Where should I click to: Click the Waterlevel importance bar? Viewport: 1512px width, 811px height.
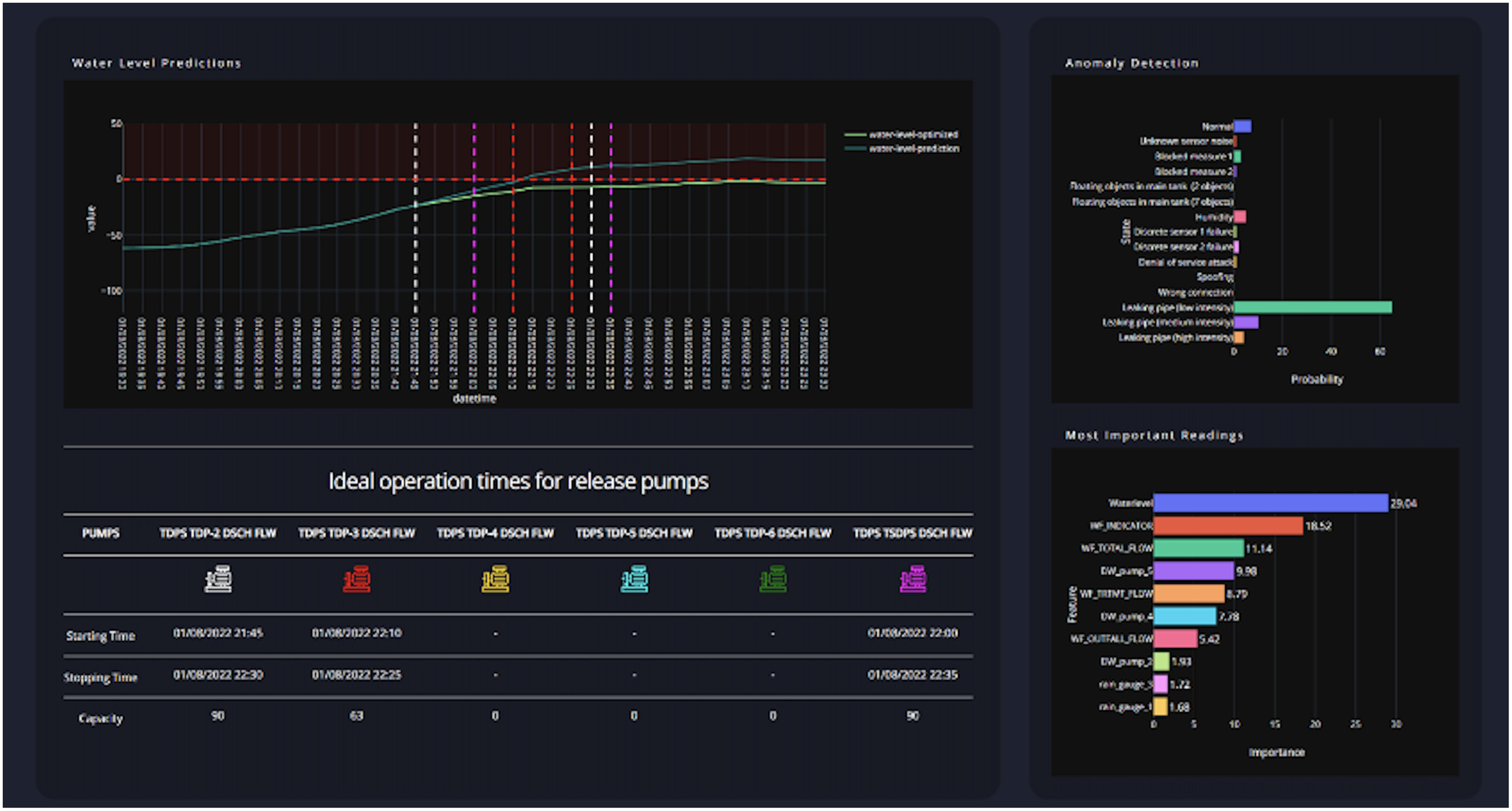(x=1270, y=503)
